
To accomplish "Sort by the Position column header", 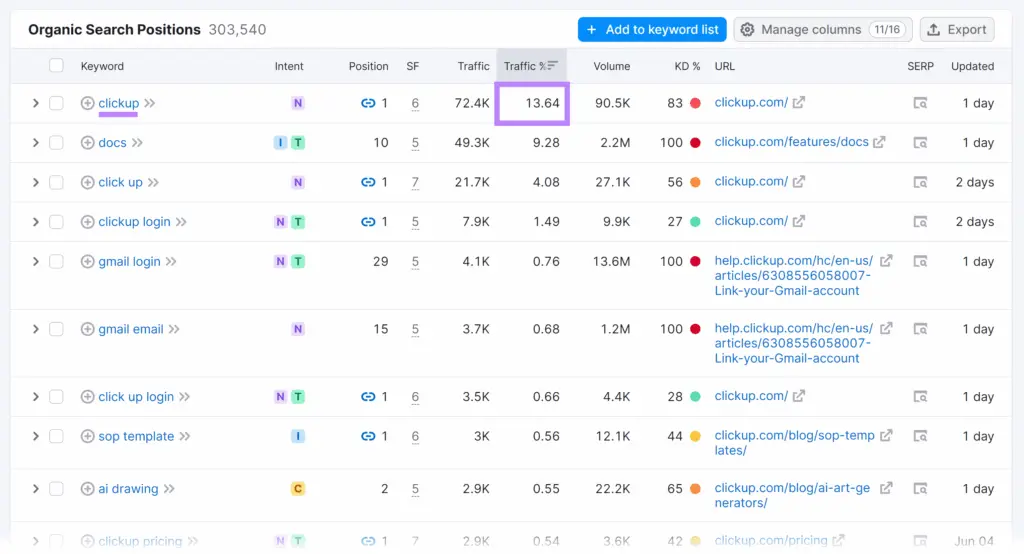I will point(368,66).
